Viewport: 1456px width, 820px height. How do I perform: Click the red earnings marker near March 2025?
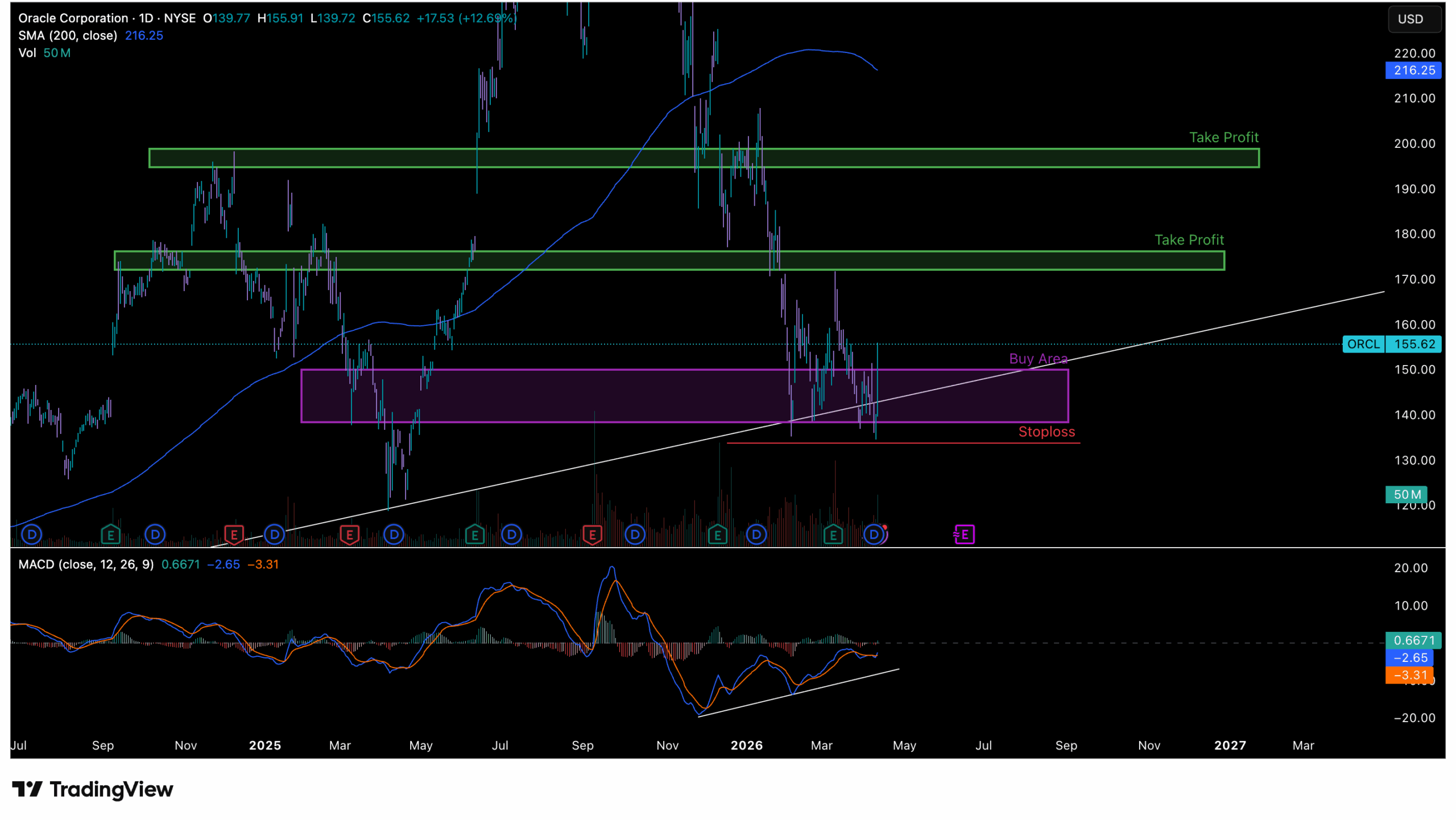(x=349, y=535)
